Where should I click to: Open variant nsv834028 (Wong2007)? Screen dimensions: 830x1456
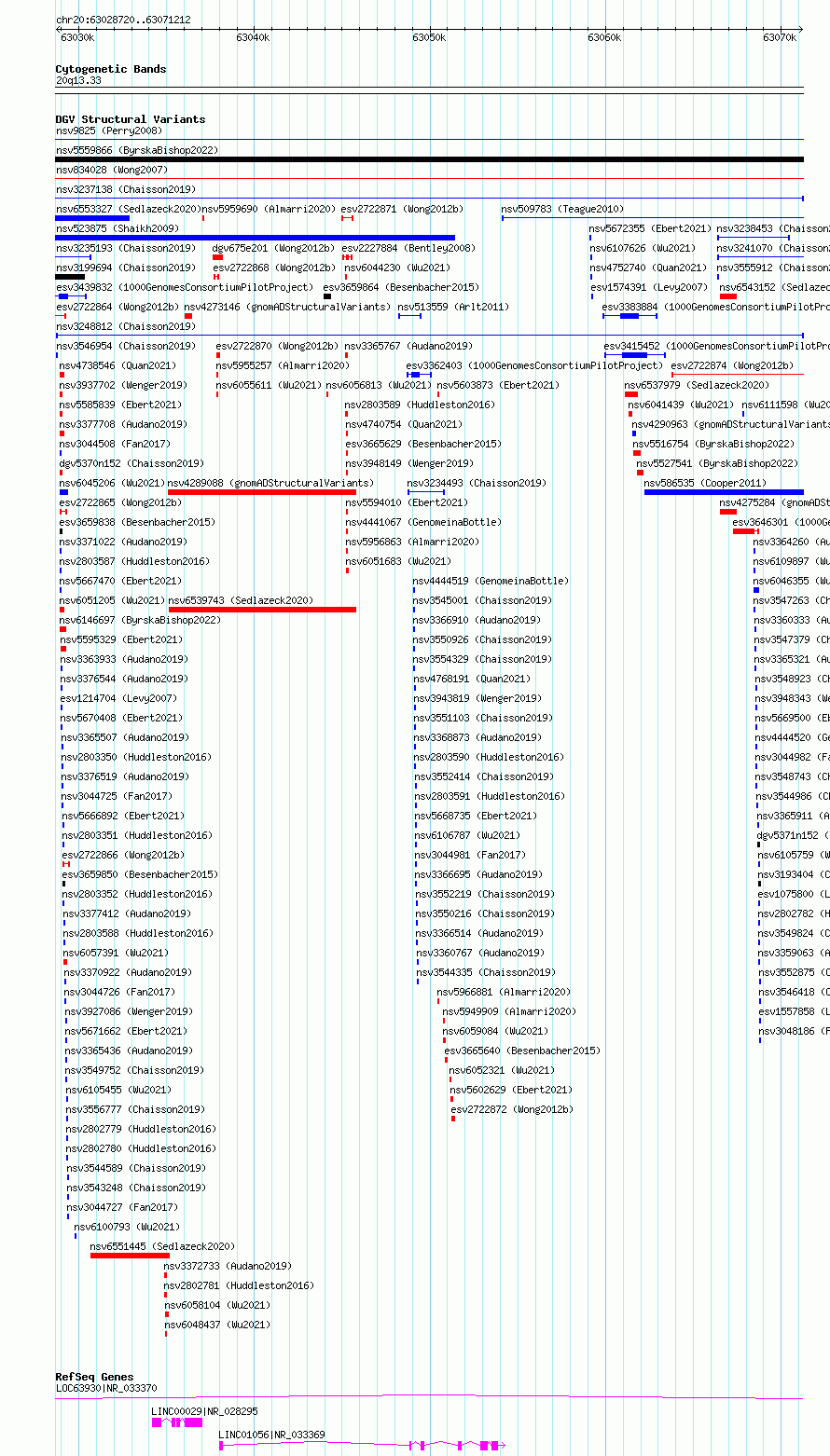pos(112,170)
